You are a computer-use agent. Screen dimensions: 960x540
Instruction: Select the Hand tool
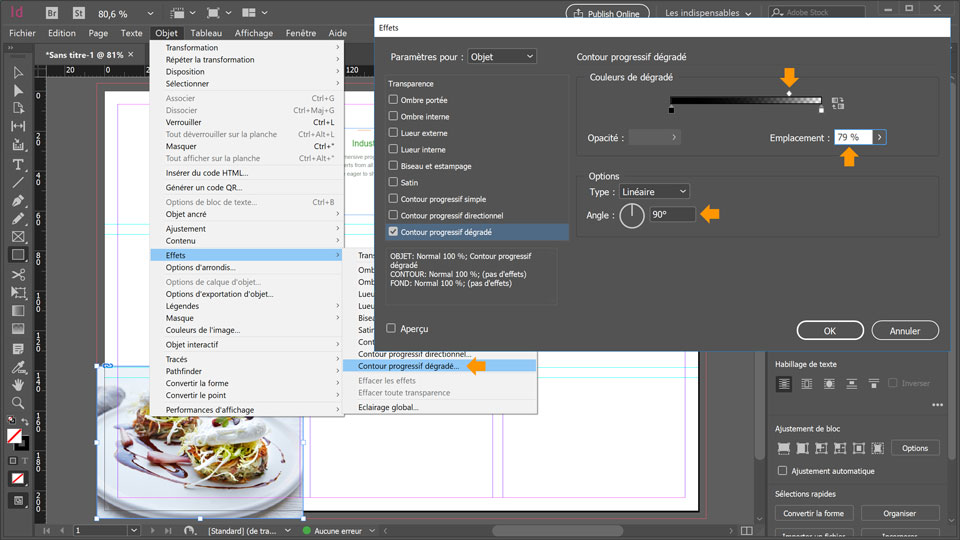[18, 385]
